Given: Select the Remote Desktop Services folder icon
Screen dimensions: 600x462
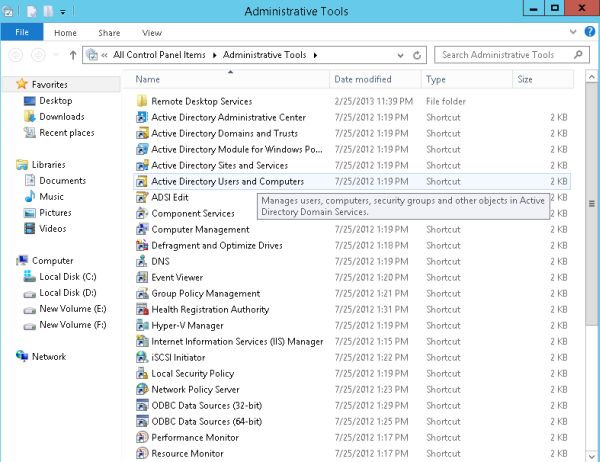Looking at the screenshot, I should (142, 102).
